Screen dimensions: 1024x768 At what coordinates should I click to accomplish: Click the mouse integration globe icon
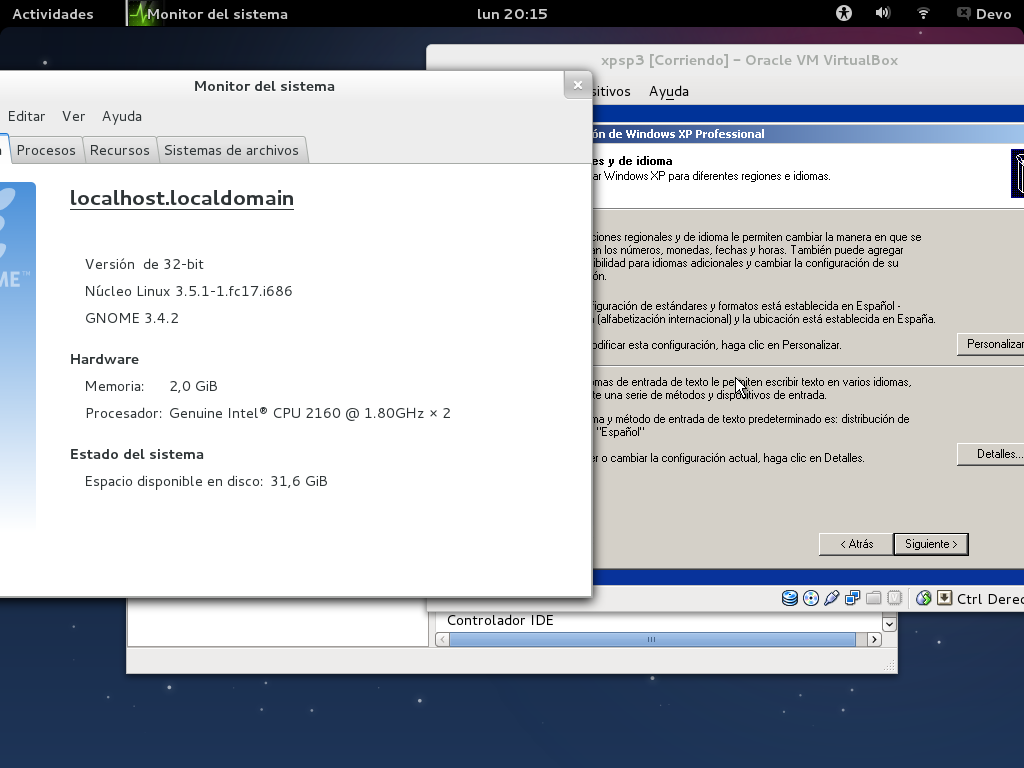click(923, 598)
